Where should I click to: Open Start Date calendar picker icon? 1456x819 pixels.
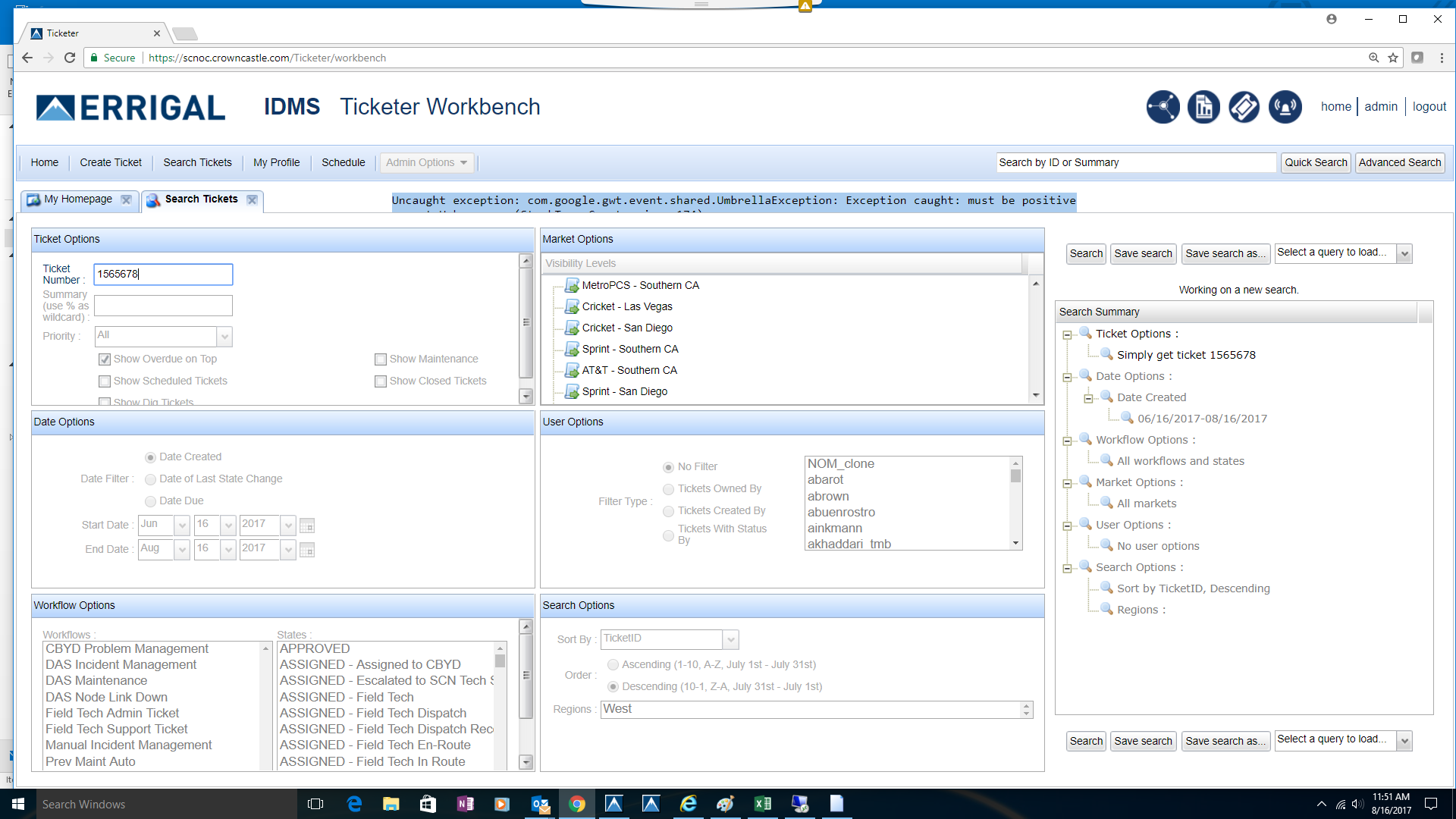click(x=307, y=526)
